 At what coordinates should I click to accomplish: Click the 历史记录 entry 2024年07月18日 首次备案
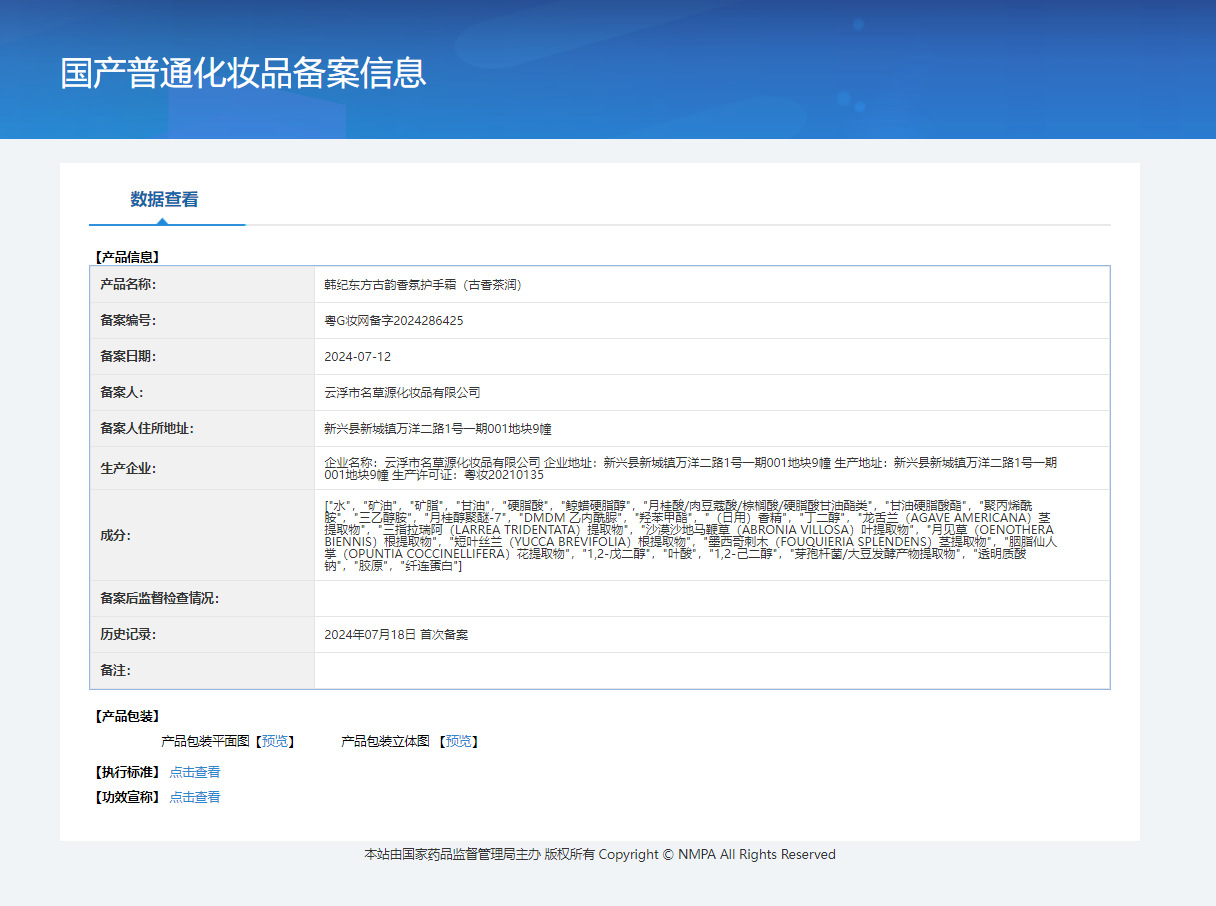(x=396, y=635)
